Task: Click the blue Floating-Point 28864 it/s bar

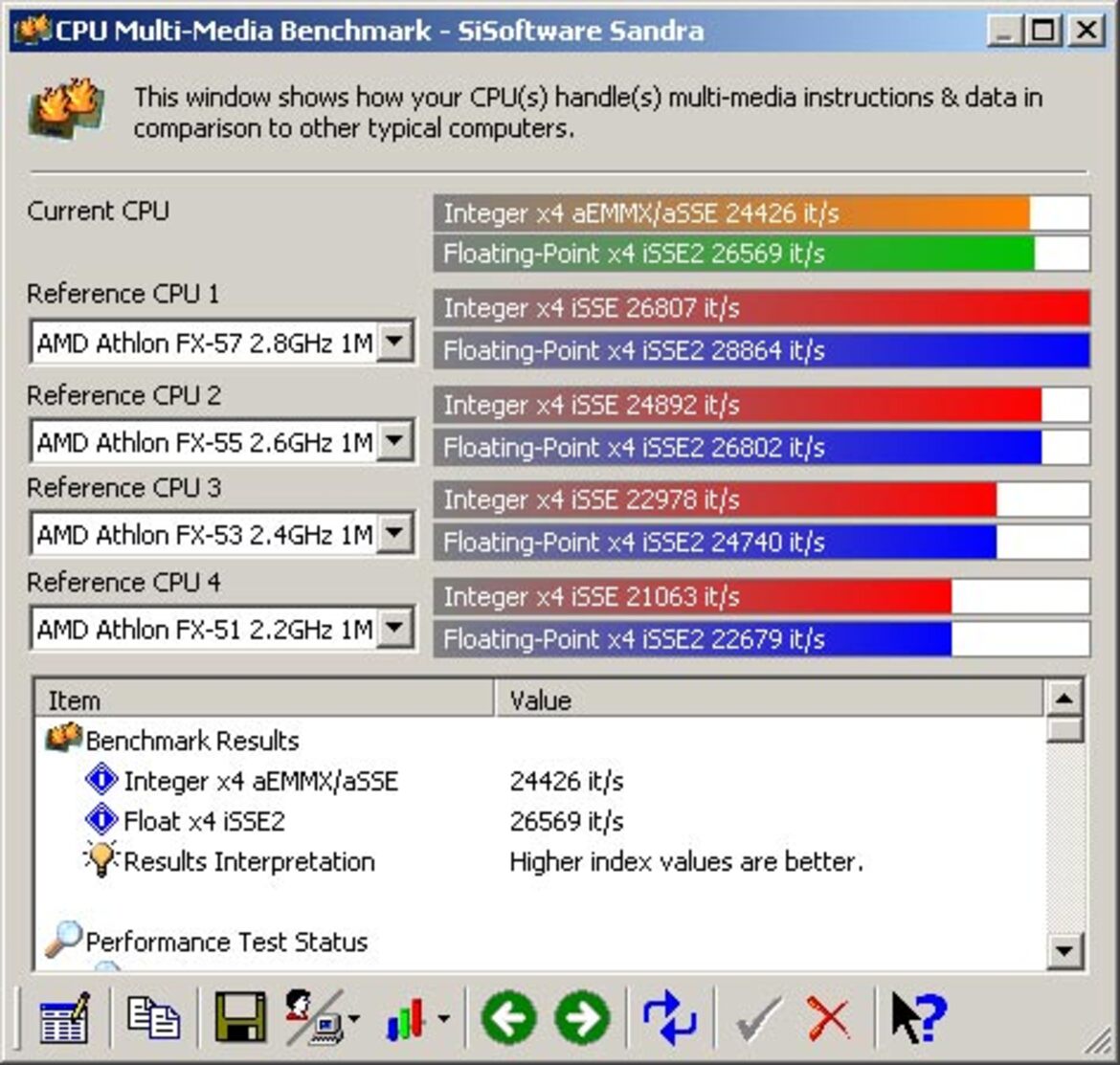Action: coord(761,350)
